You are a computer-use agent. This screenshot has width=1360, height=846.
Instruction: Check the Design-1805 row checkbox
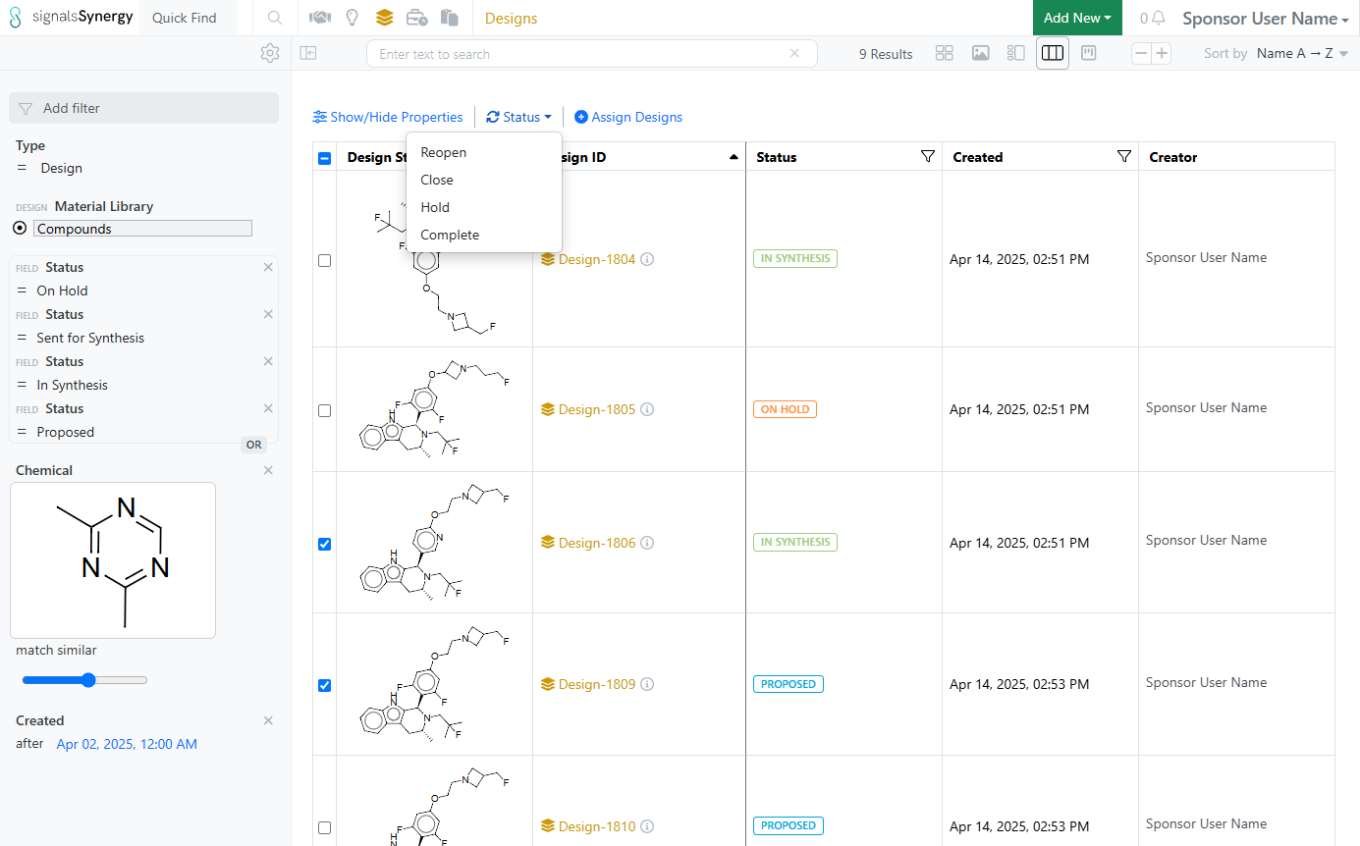click(324, 410)
